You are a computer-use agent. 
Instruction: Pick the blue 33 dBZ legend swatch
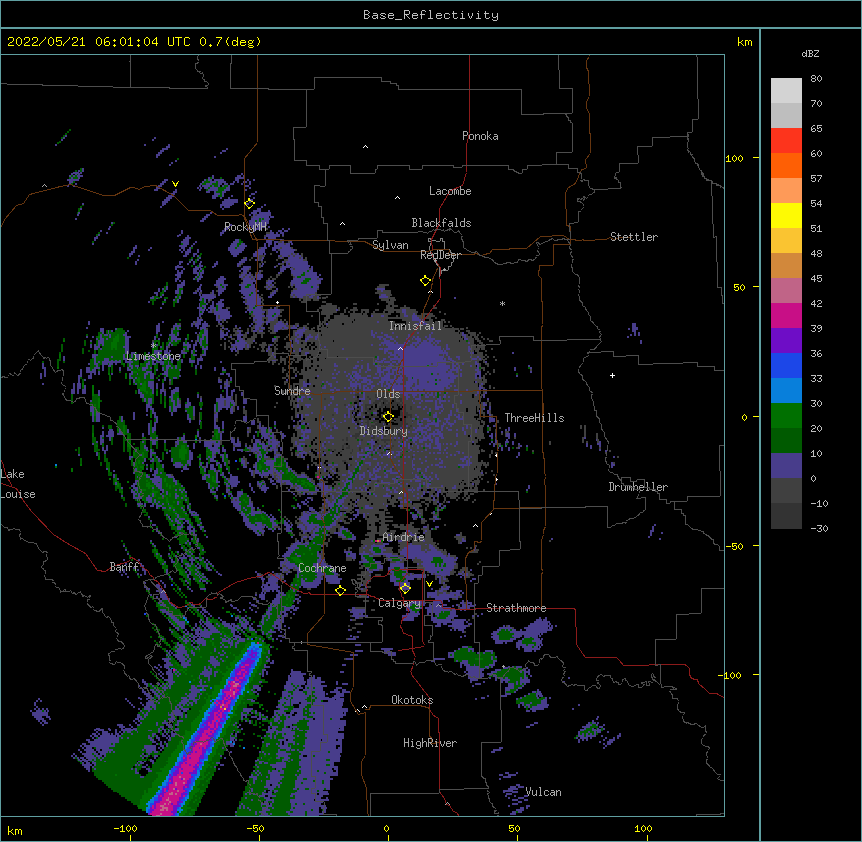click(786, 365)
